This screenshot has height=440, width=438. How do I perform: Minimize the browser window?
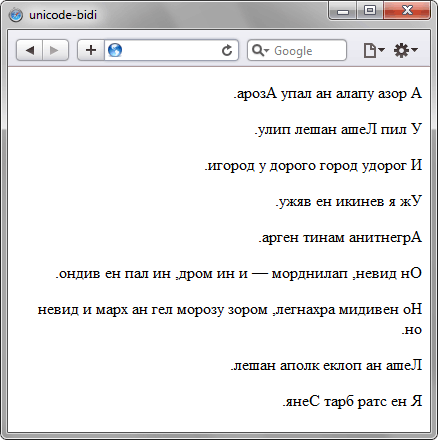pos(343,11)
